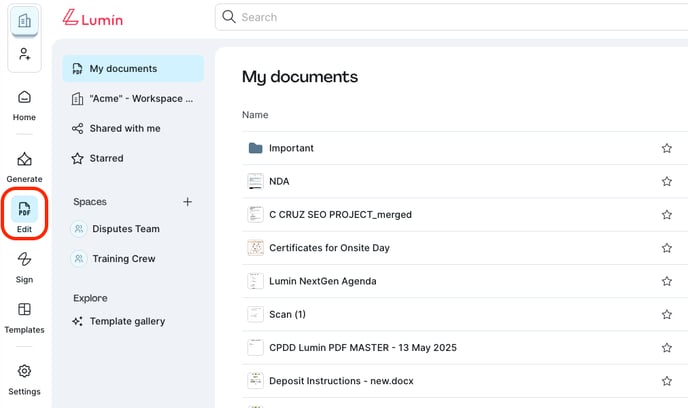
Task: Open the Generate tool
Action: (x=24, y=167)
